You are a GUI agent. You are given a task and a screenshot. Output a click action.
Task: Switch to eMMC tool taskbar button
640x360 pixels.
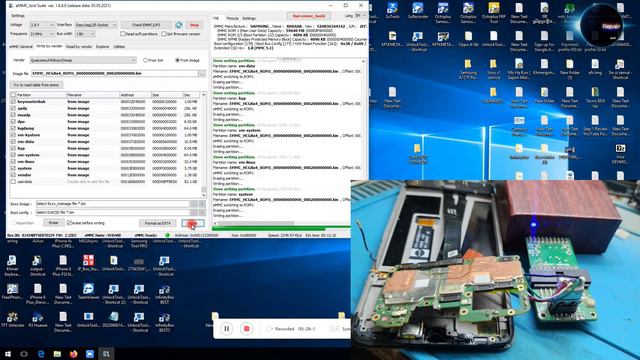[106, 354]
